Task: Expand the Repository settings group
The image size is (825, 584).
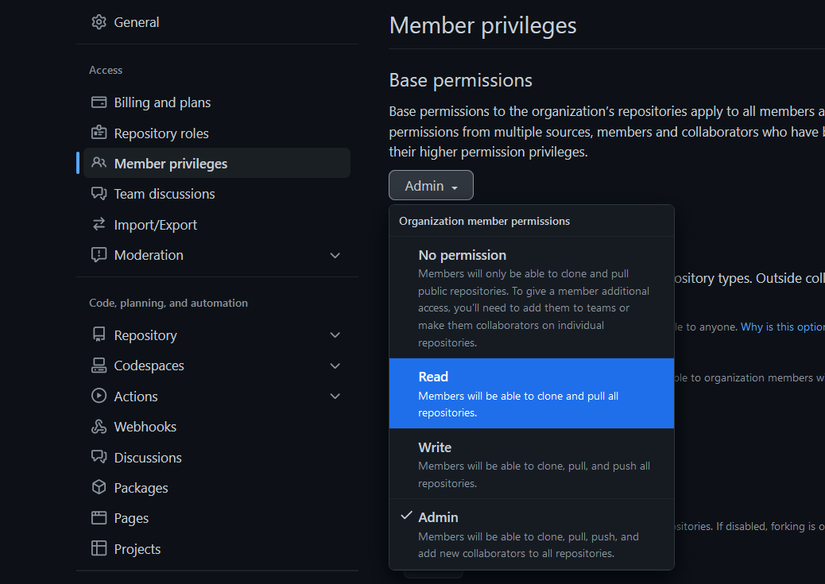Action: [x=335, y=334]
